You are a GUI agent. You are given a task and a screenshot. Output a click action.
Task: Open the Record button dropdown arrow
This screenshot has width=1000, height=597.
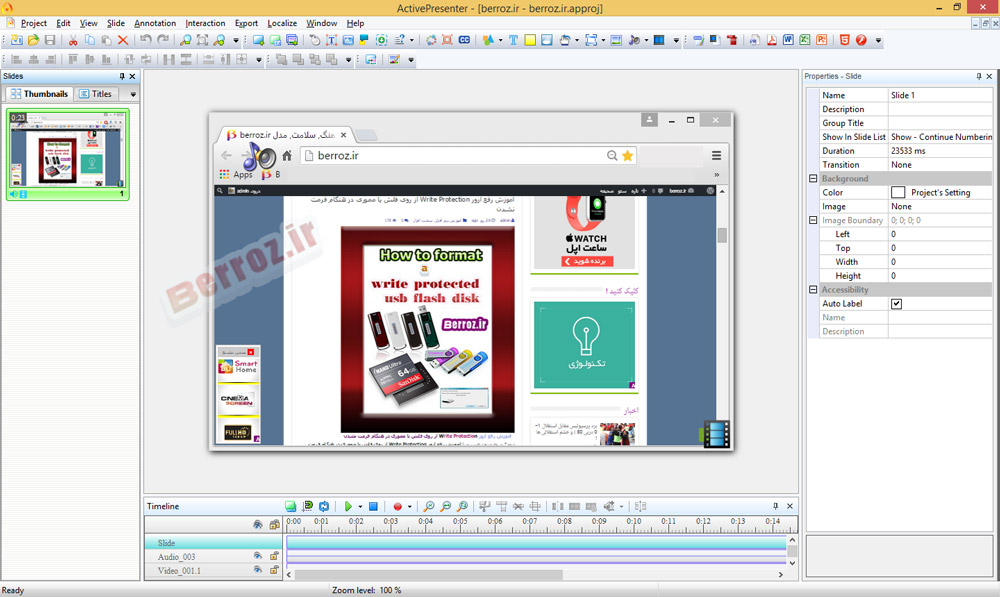pos(409,507)
